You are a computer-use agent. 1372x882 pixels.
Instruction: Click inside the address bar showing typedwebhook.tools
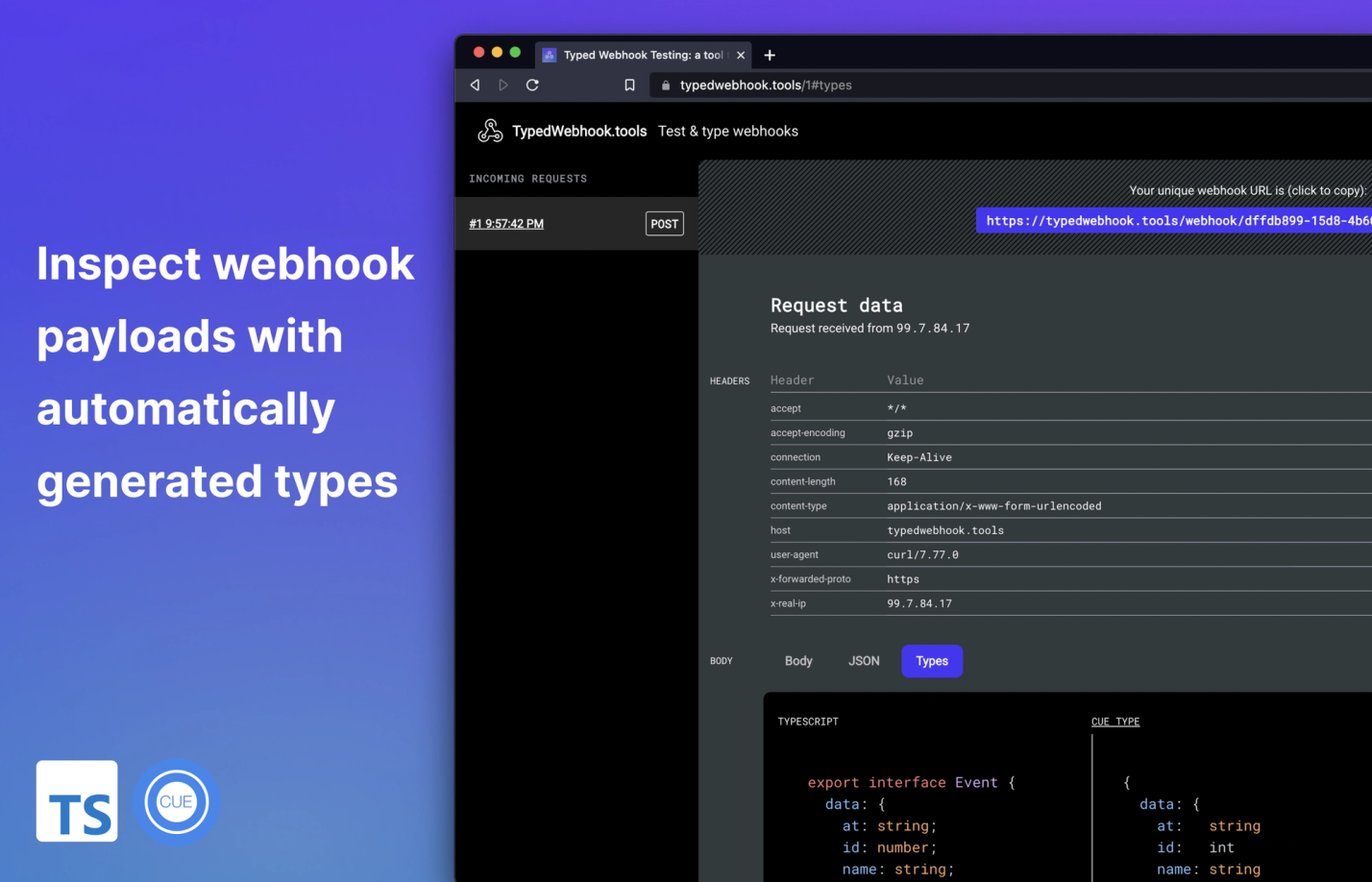tap(764, 85)
